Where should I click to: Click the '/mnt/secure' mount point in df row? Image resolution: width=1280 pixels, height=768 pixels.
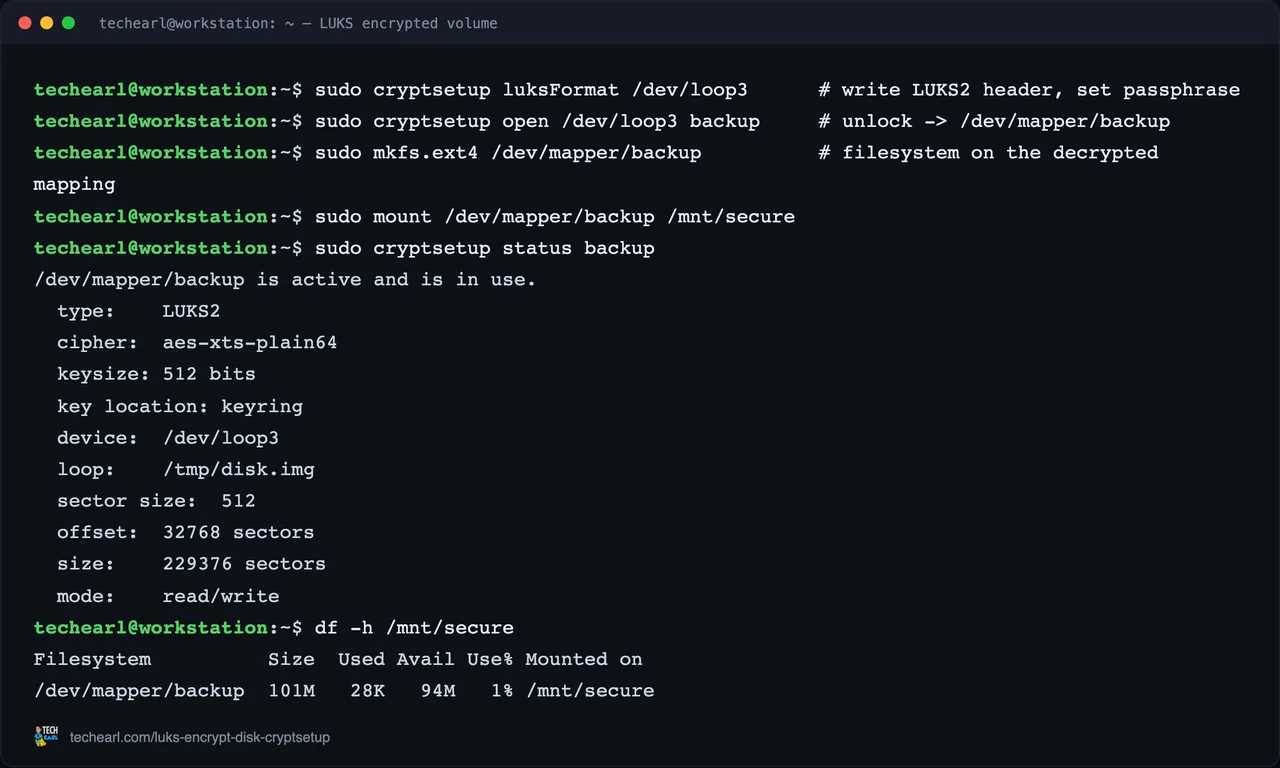590,691
